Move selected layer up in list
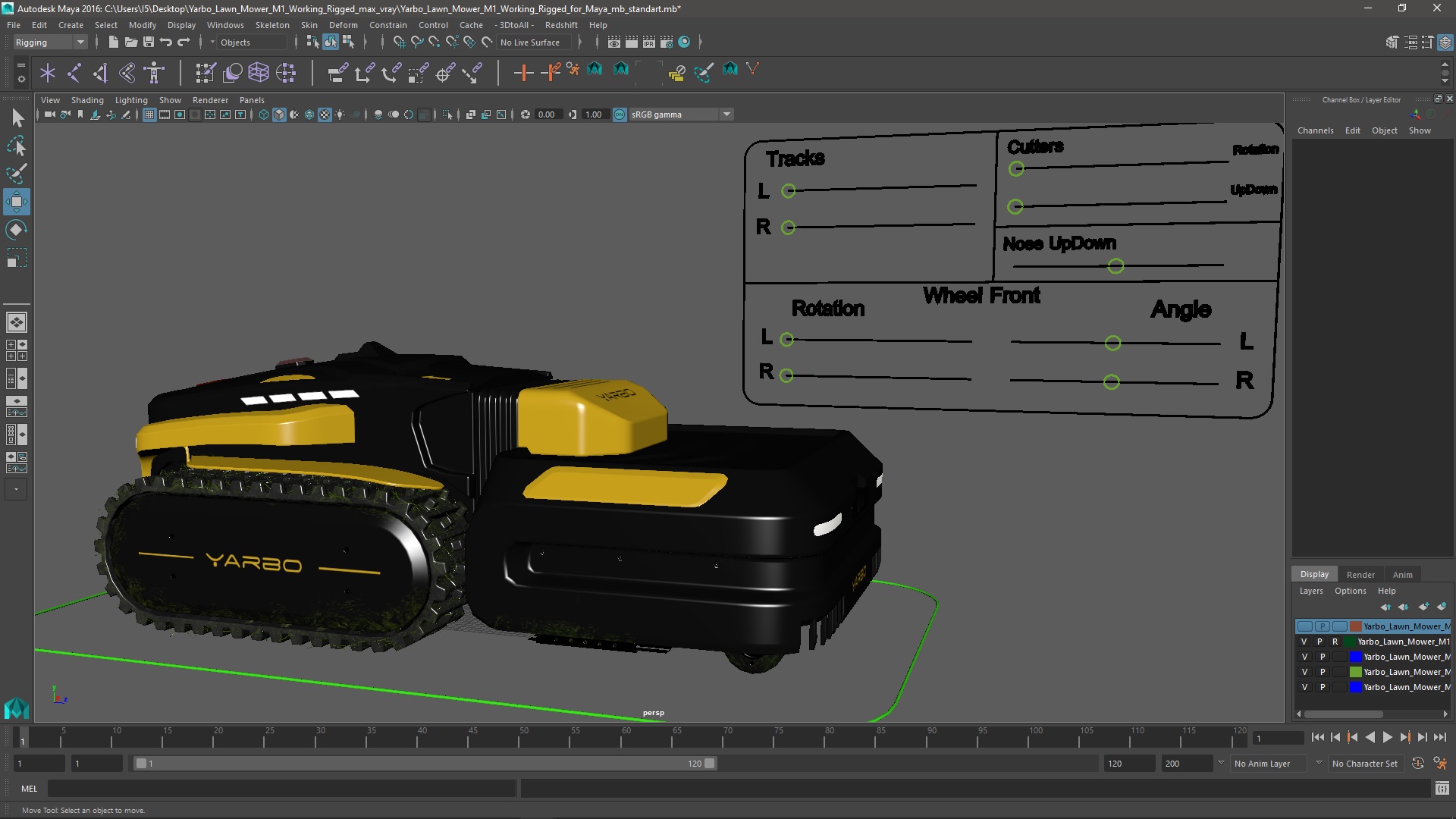This screenshot has width=1456, height=819. pyautogui.click(x=1385, y=607)
